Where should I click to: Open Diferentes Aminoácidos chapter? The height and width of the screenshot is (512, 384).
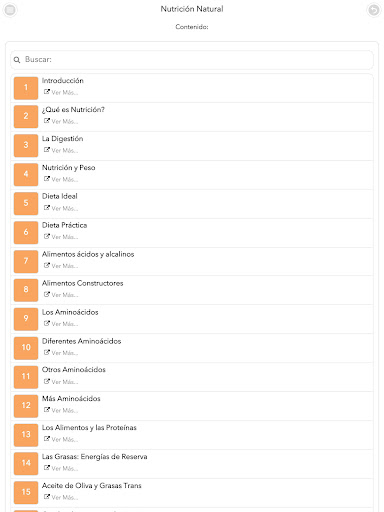pyautogui.click(x=81, y=341)
